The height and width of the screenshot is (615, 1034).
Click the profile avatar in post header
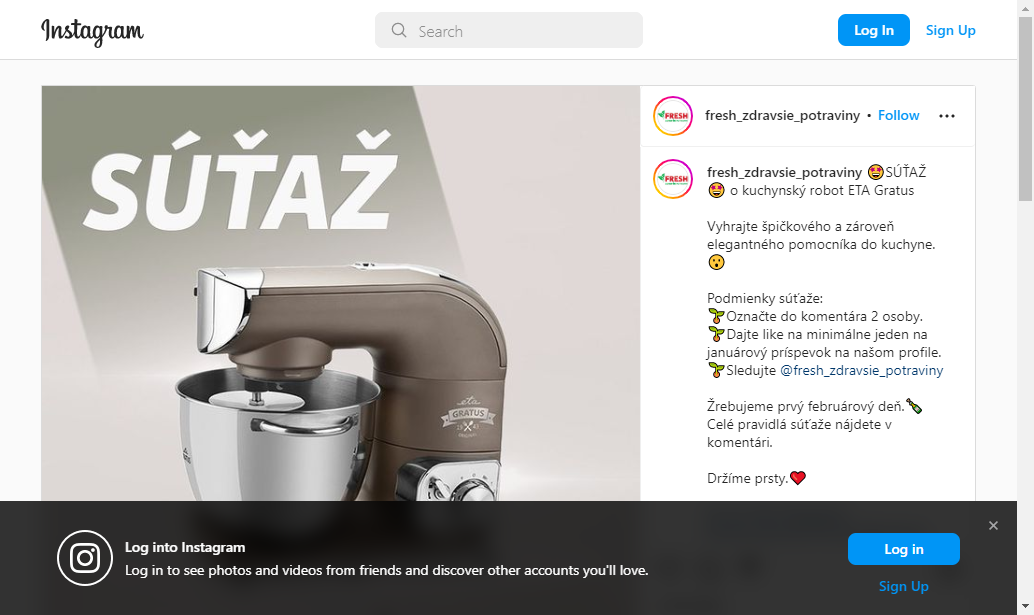pos(673,116)
